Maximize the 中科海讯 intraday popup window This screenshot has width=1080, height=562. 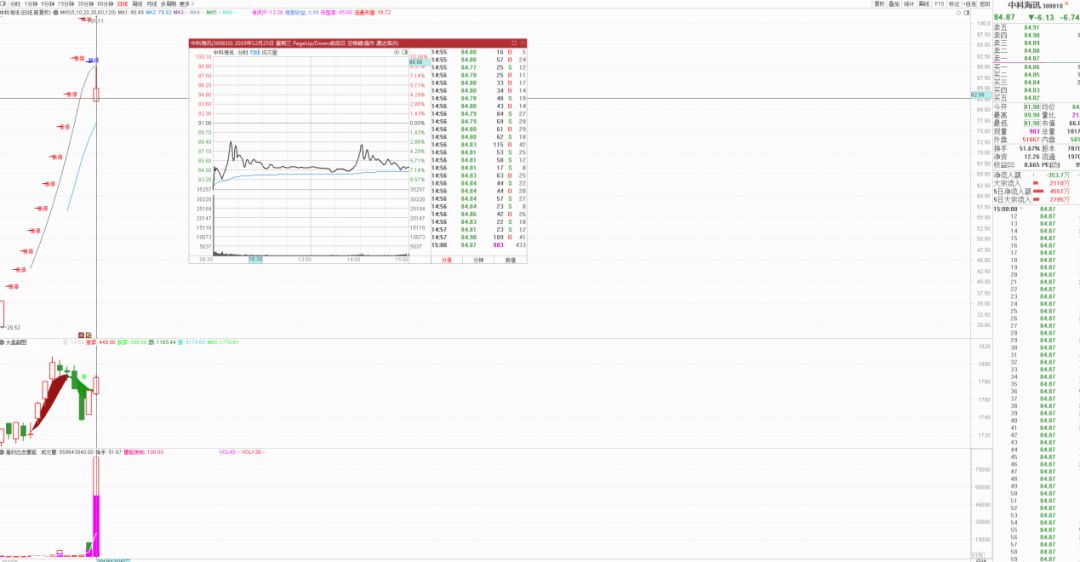[513, 43]
